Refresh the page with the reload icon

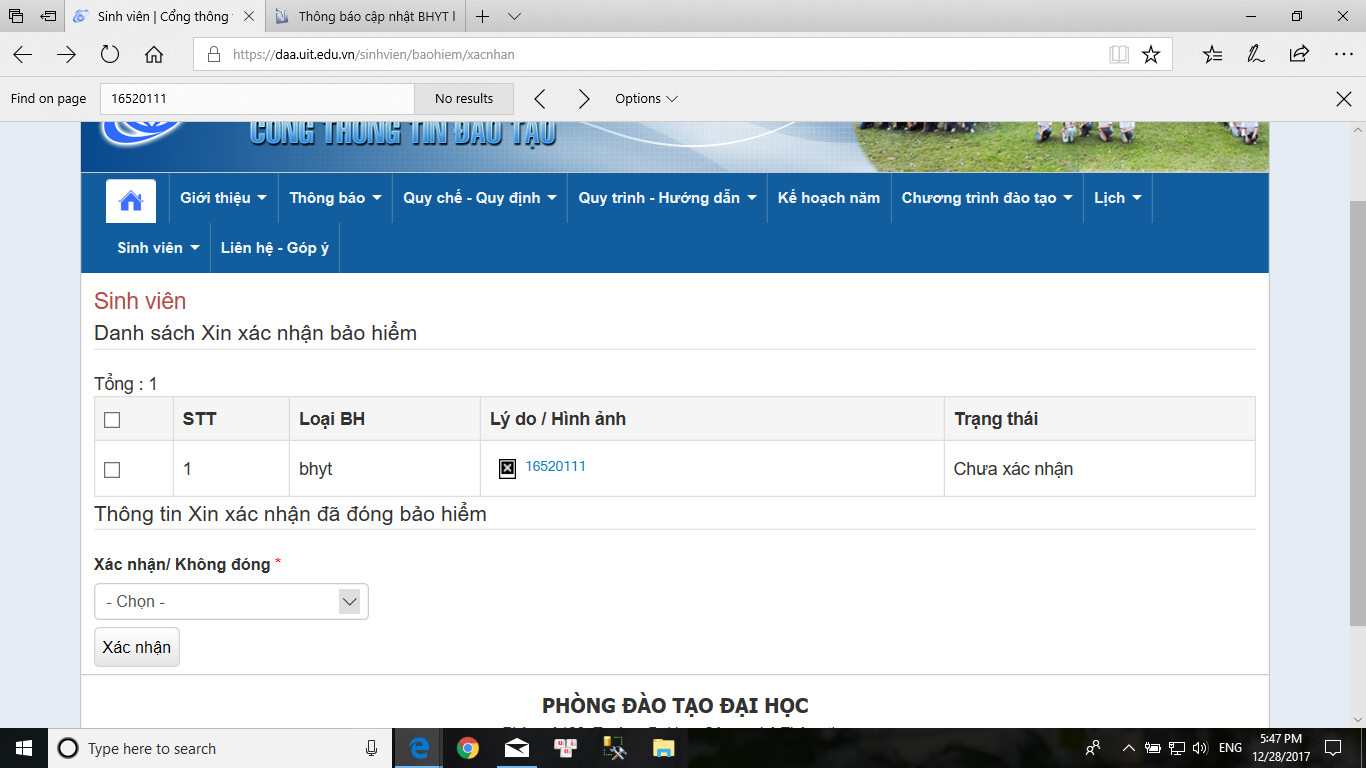[109, 55]
